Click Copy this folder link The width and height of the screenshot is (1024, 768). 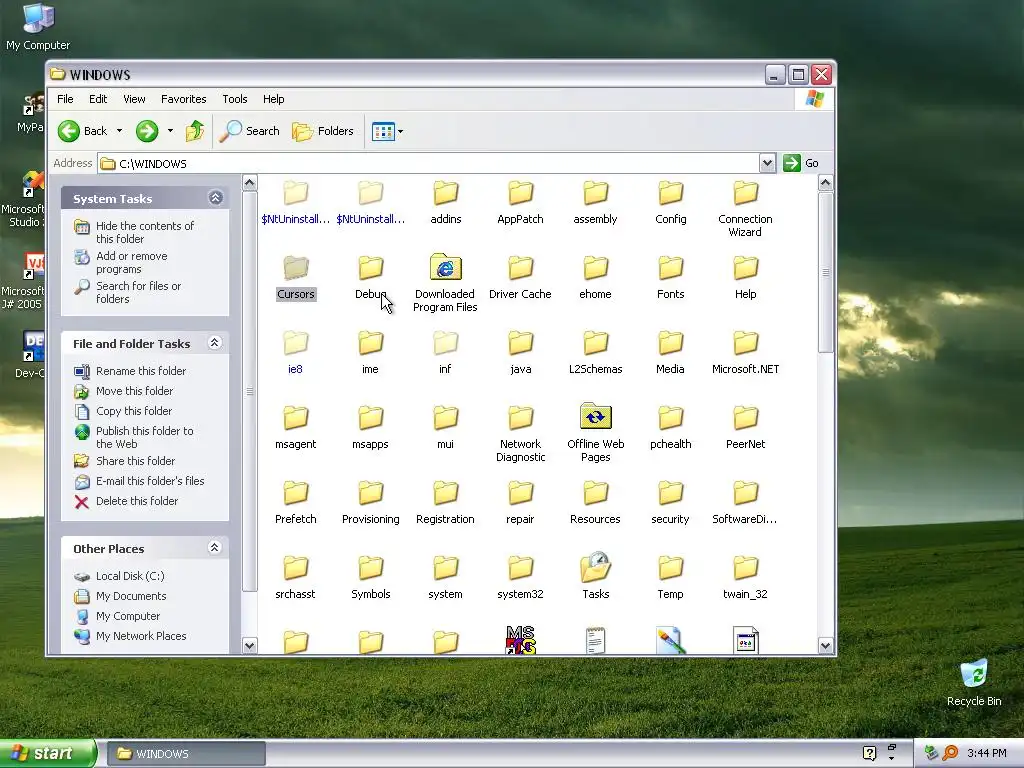coord(134,411)
